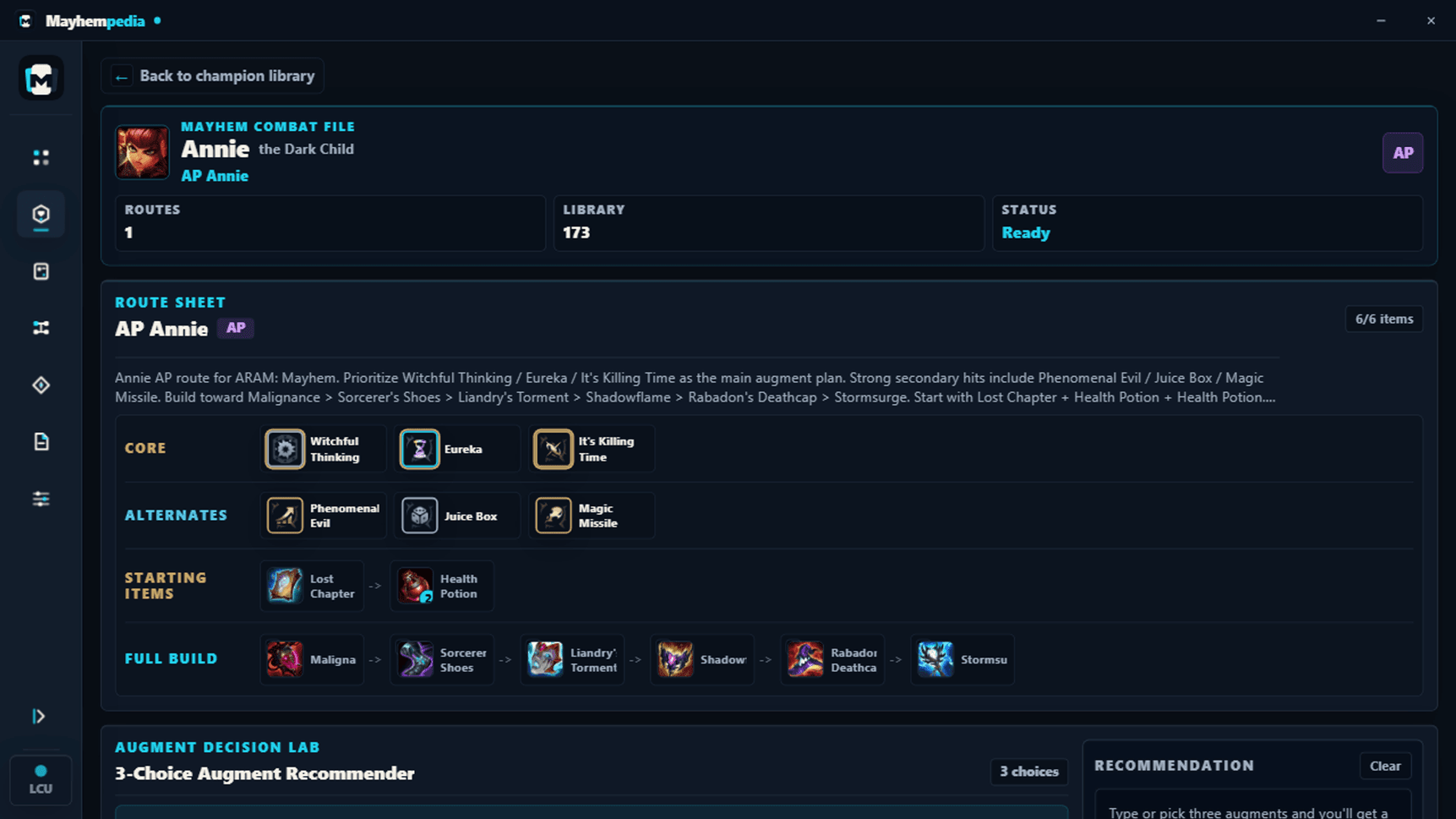The height and width of the screenshot is (819, 1456).
Task: Open the square panel sidebar icon
Action: [41, 271]
